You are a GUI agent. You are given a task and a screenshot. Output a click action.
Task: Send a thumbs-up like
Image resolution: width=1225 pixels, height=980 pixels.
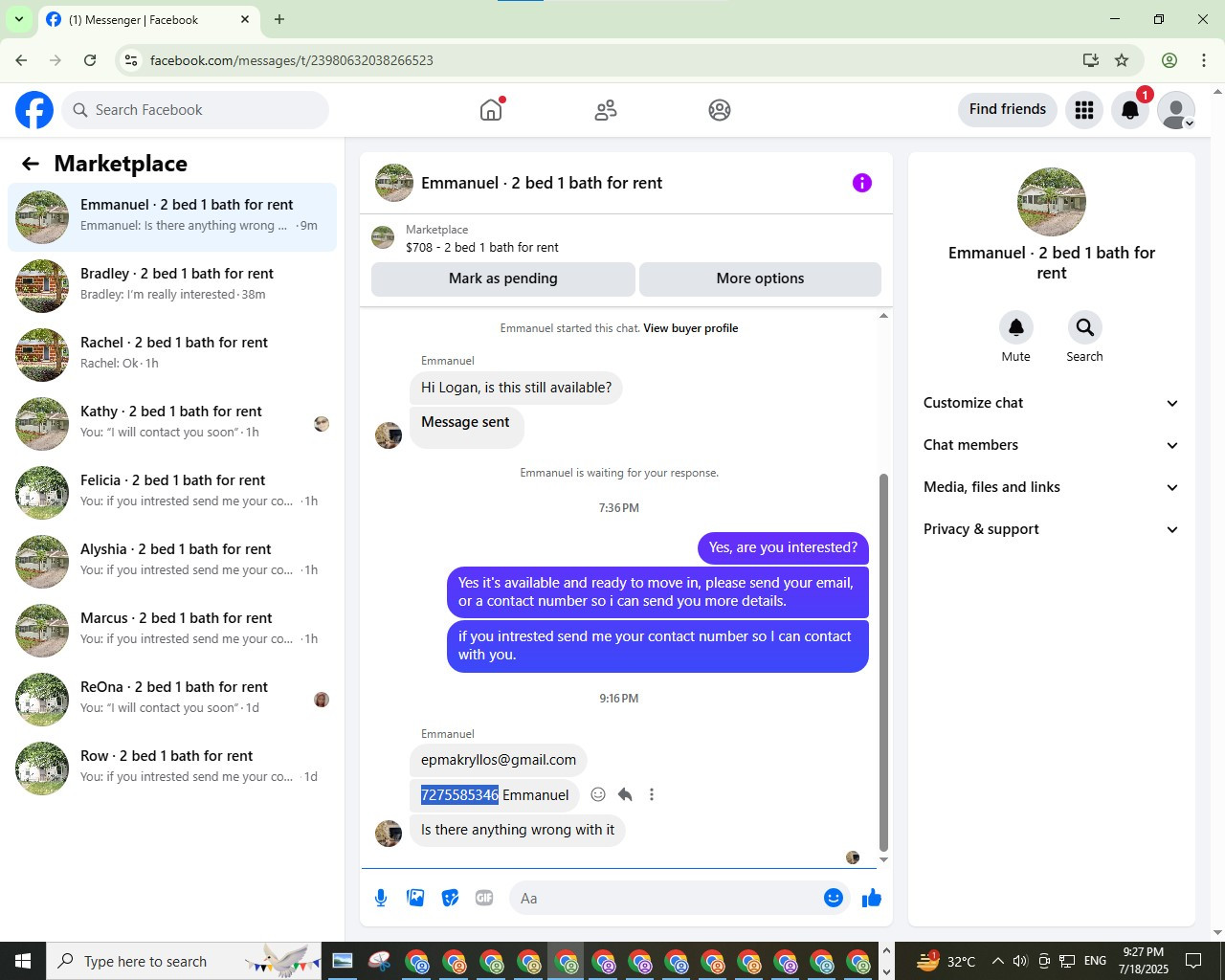[x=872, y=898]
